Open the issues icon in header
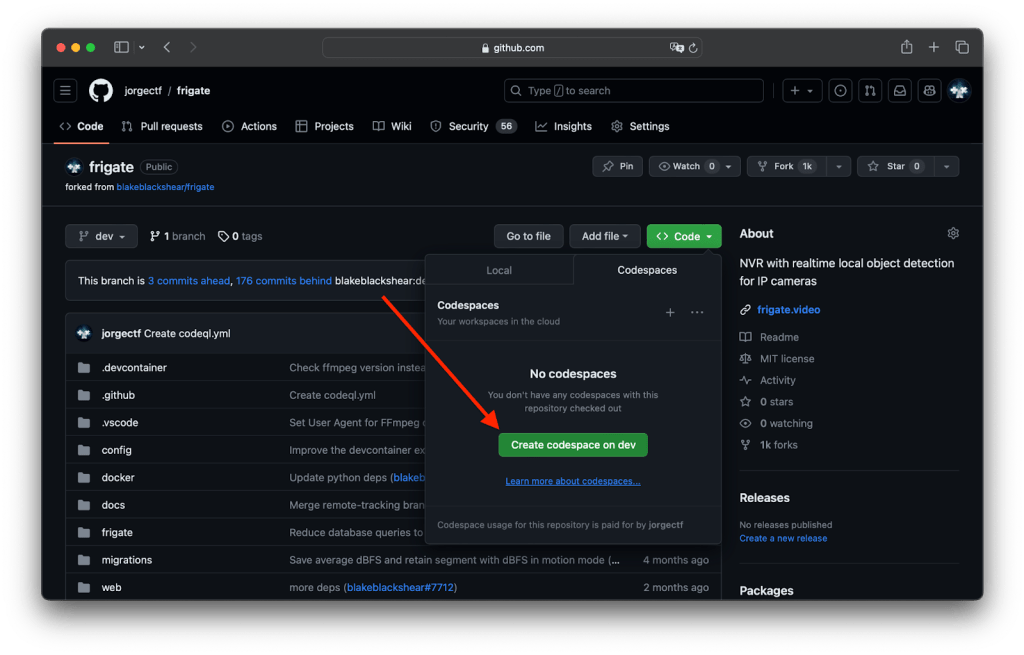Viewport: 1024px width, 655px height. 840,91
